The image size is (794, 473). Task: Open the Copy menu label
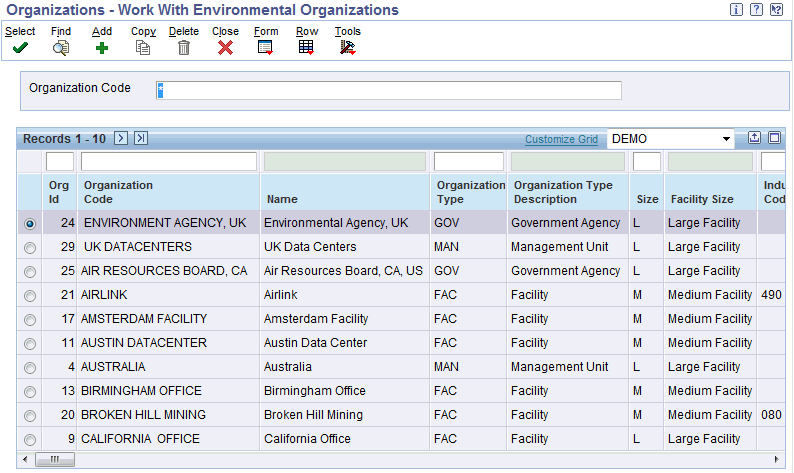(143, 31)
